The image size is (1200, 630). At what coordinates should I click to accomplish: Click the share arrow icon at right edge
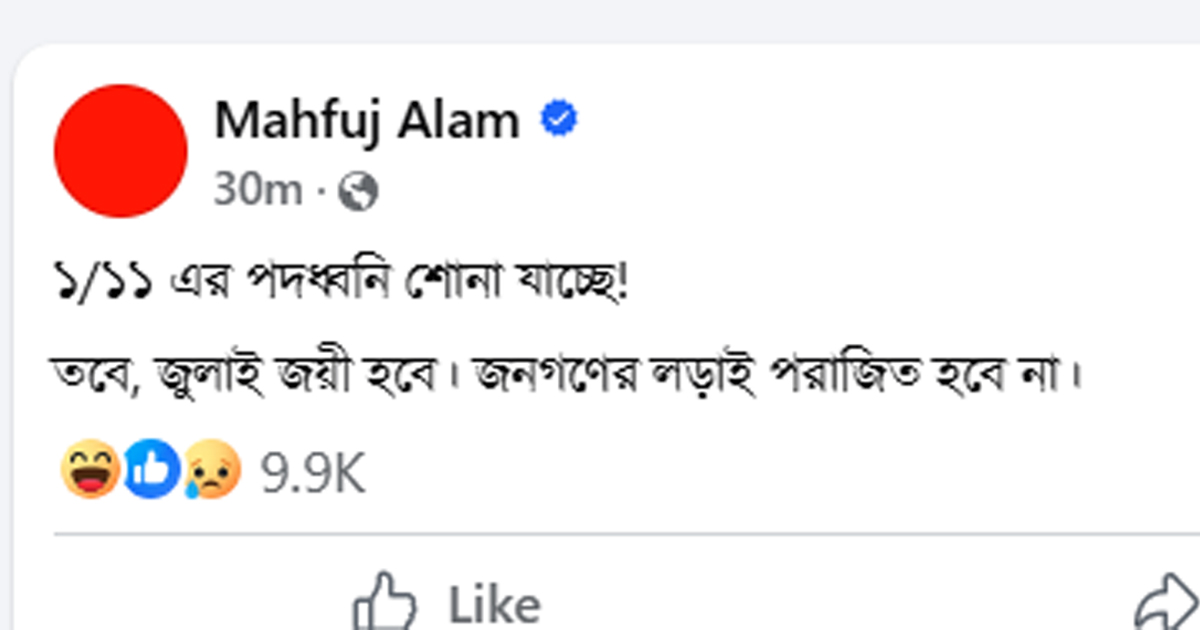click(x=1170, y=604)
